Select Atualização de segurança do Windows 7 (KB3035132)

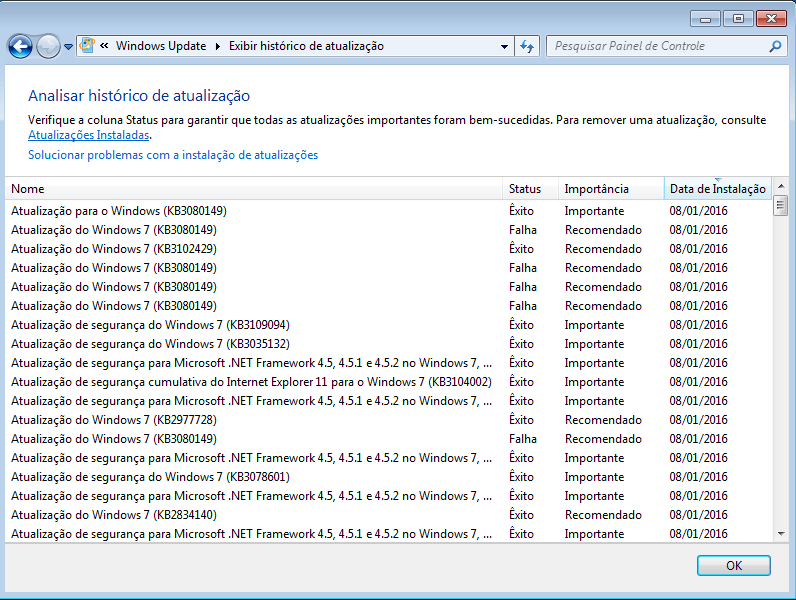point(388,344)
